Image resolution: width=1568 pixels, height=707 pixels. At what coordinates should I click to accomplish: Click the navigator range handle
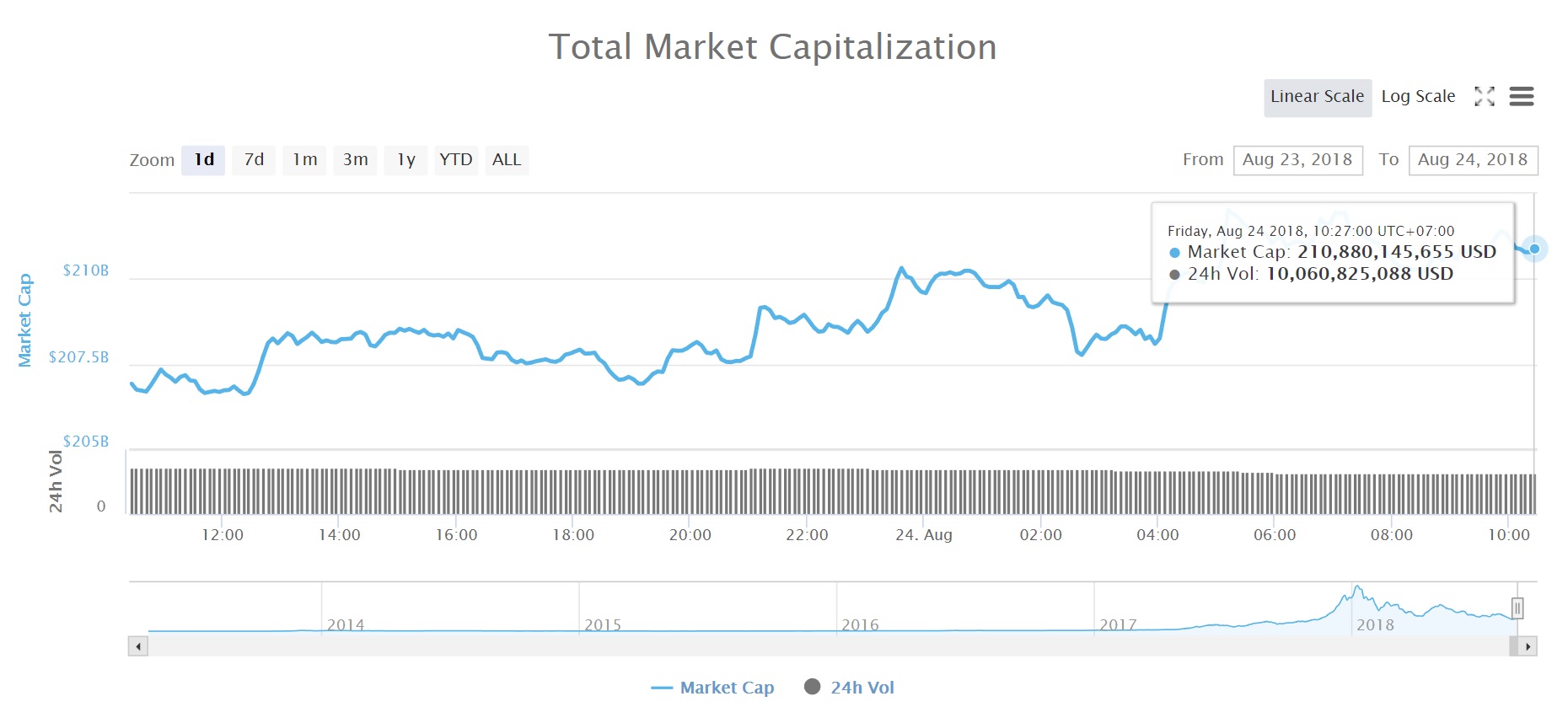coord(1517,608)
